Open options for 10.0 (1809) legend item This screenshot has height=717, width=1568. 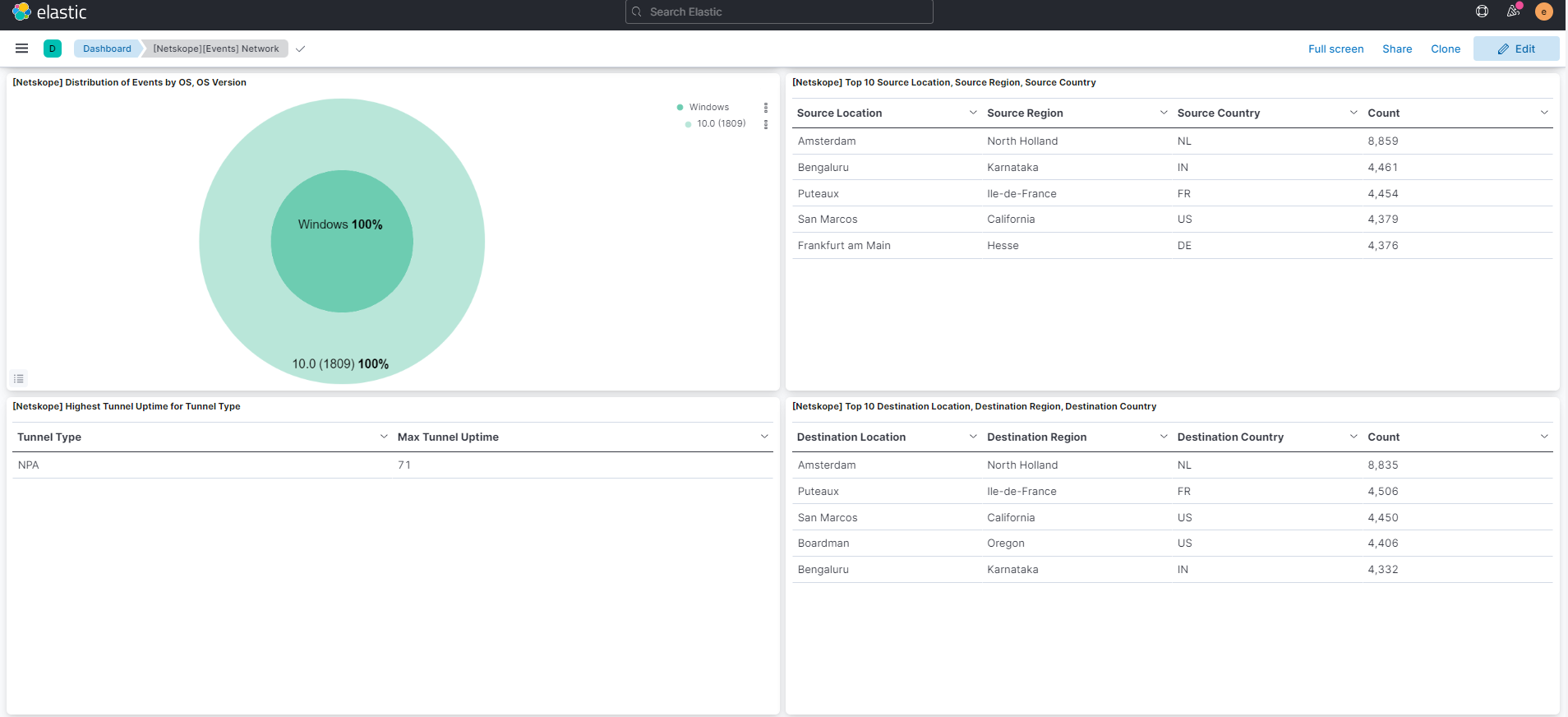(x=766, y=124)
